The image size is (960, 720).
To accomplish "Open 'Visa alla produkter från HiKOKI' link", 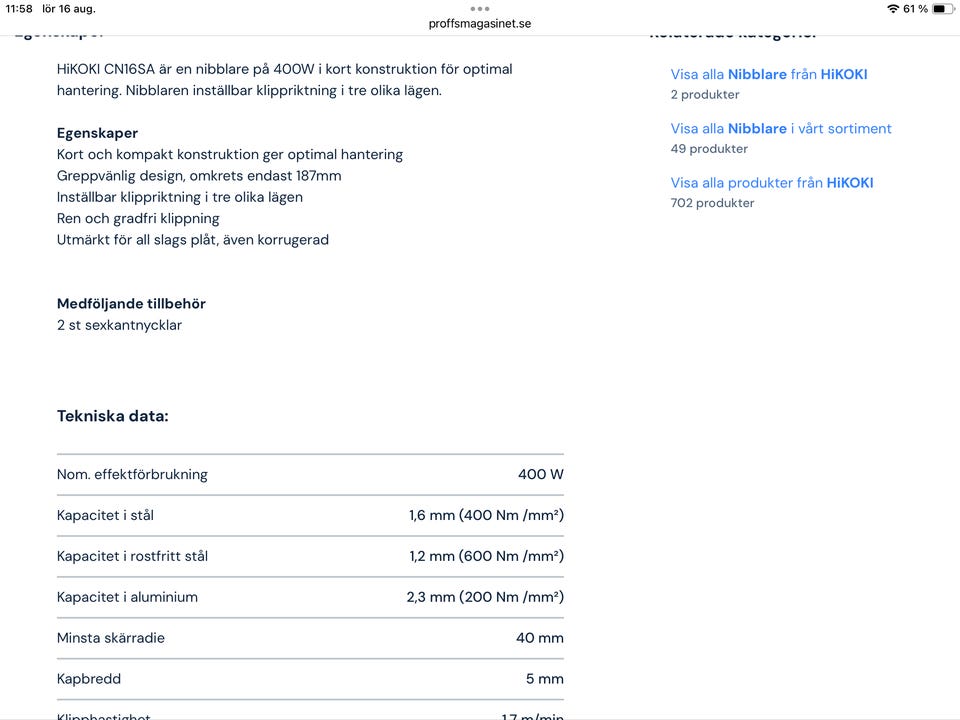I will (x=772, y=183).
